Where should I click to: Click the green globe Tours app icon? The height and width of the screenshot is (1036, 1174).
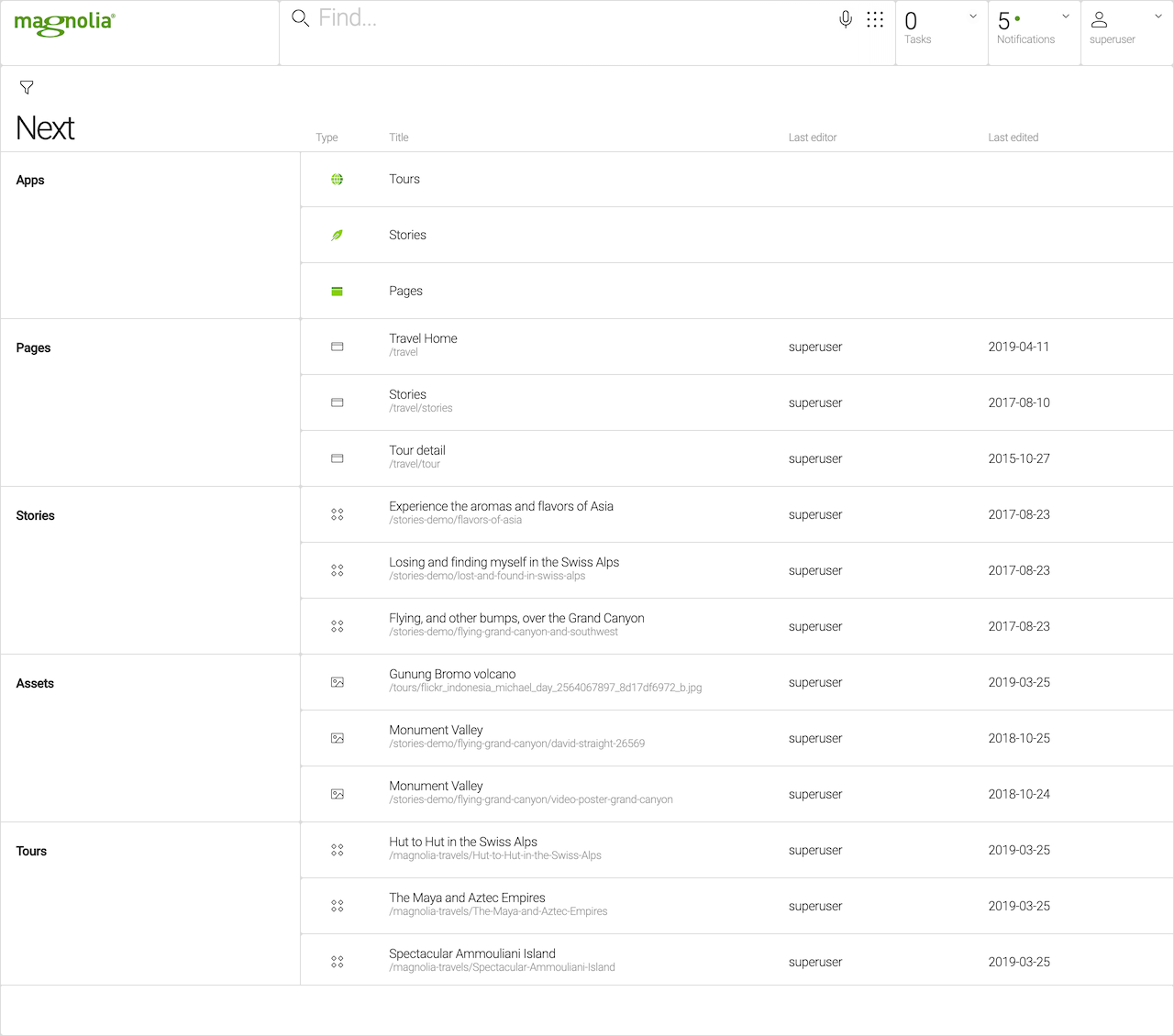click(x=337, y=180)
